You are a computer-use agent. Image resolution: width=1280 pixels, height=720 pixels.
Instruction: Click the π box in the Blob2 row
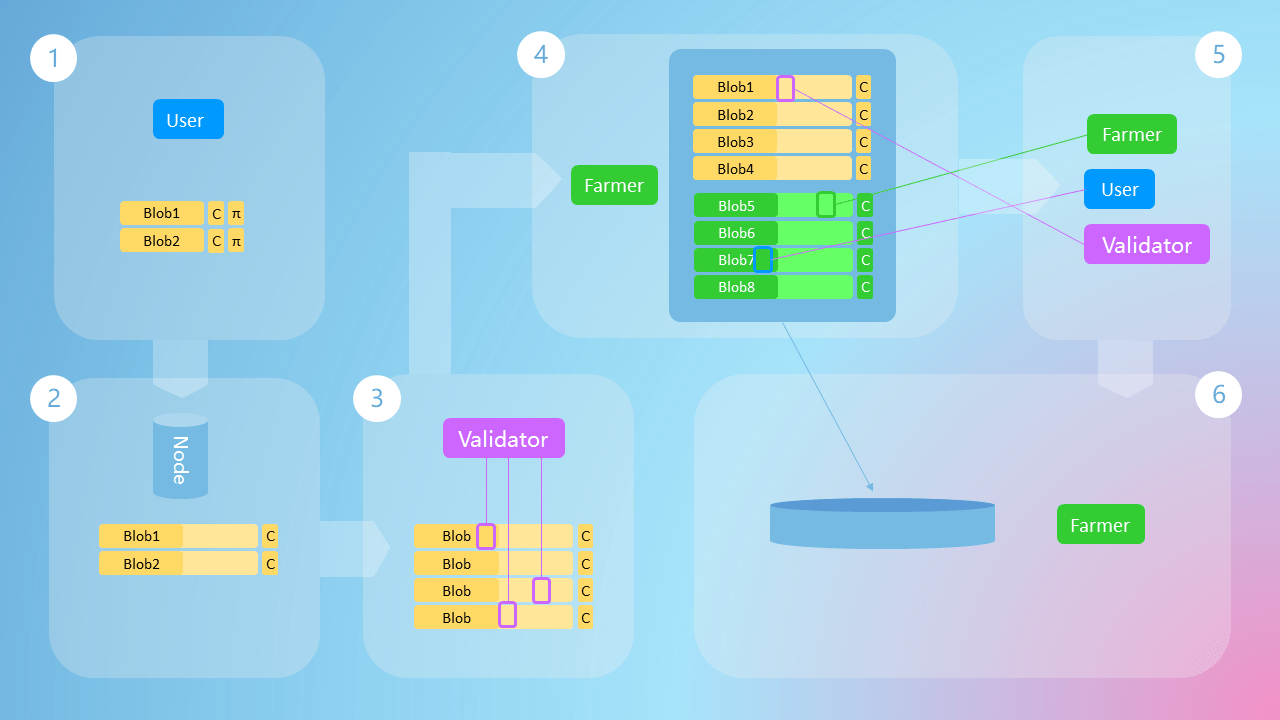coord(236,240)
